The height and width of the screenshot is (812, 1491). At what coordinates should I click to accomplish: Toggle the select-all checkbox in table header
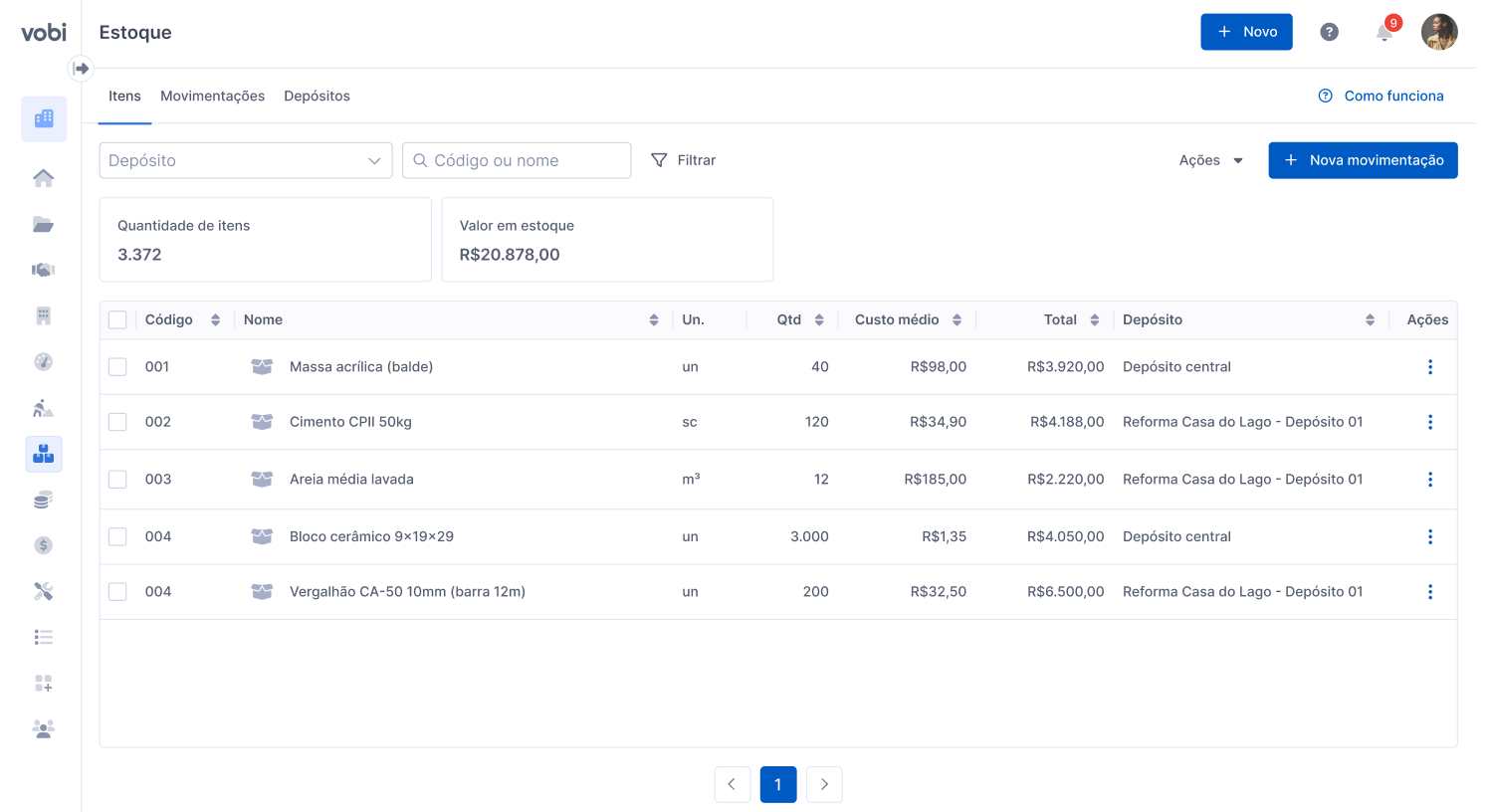coord(117,319)
